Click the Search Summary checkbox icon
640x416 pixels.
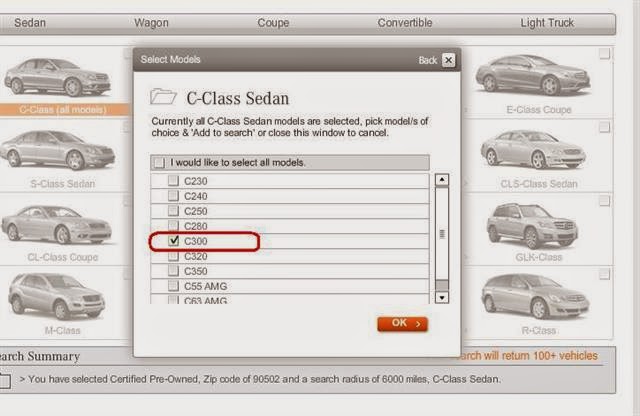(x=5, y=380)
